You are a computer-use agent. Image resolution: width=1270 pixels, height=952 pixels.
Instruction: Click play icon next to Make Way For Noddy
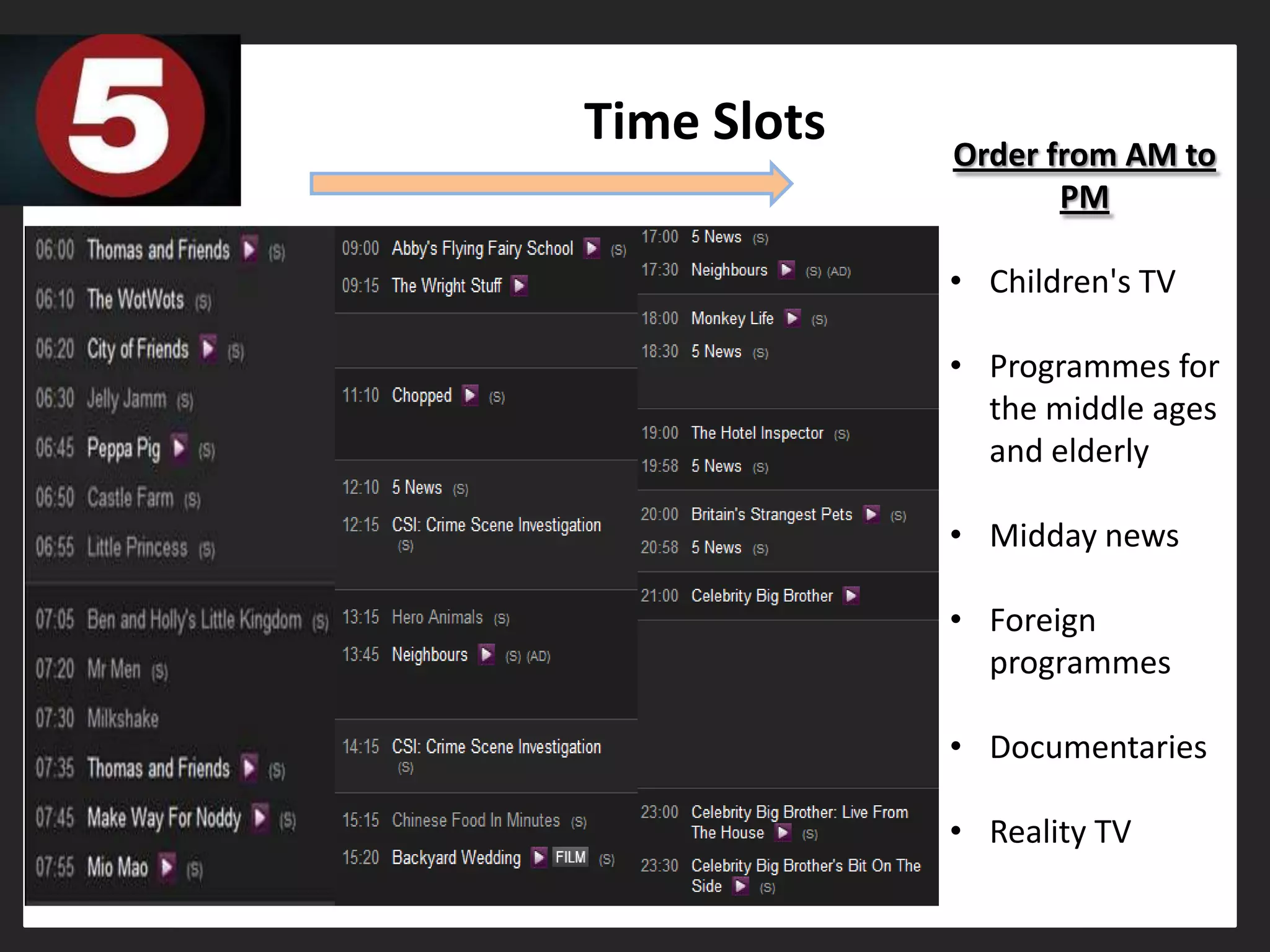tap(261, 818)
